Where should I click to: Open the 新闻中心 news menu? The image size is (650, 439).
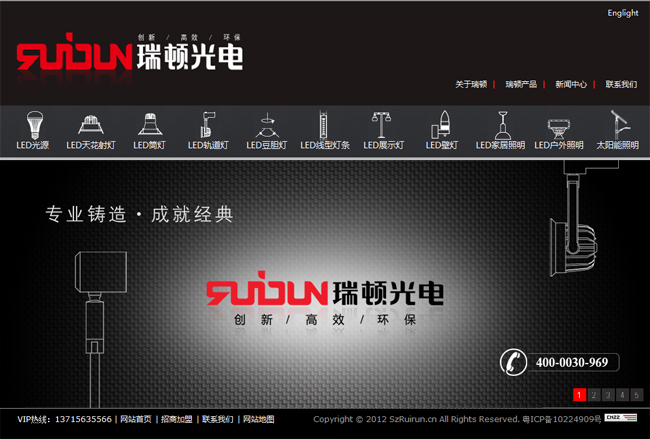point(571,85)
